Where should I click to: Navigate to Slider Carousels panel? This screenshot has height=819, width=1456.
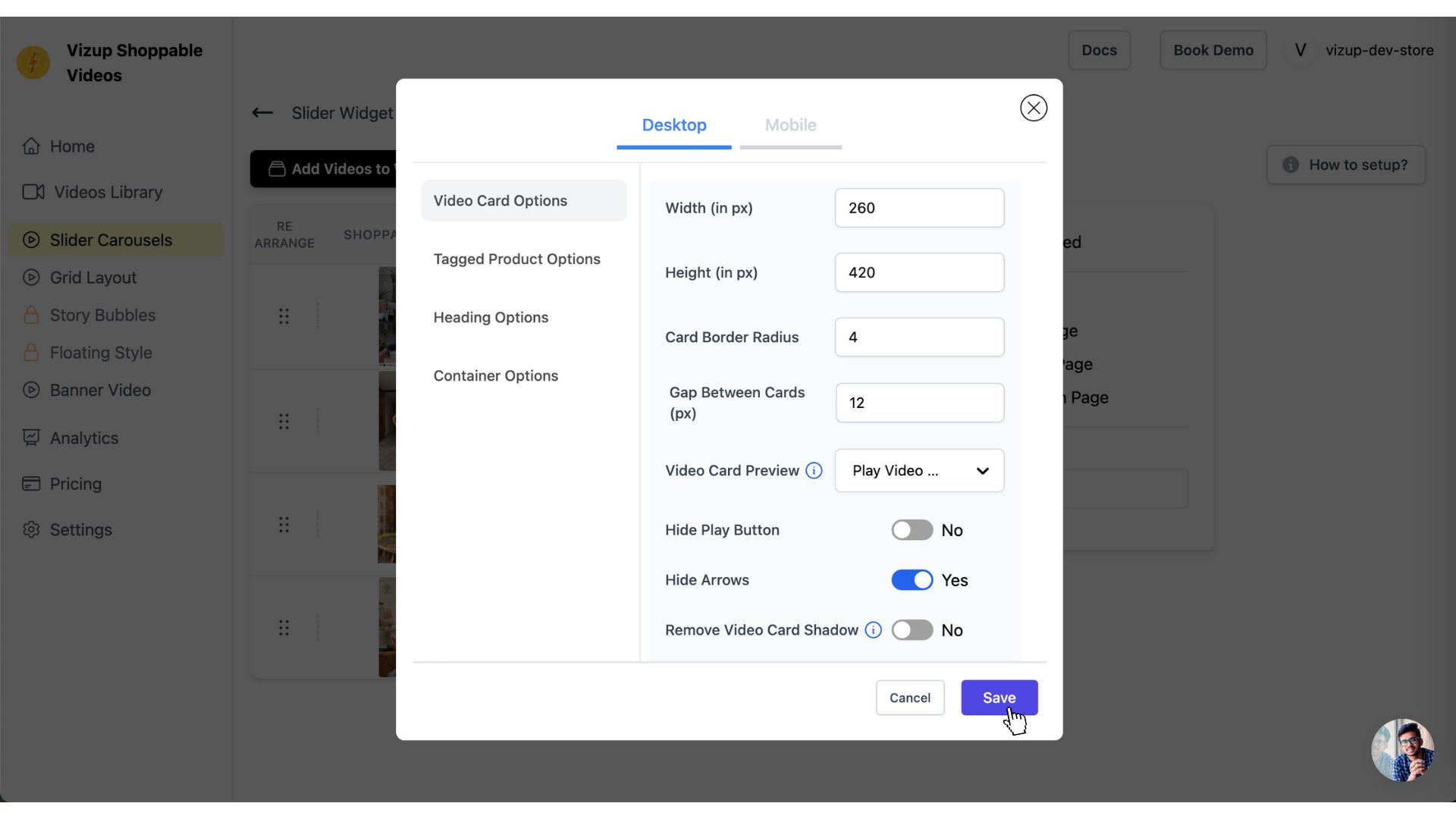click(x=111, y=239)
